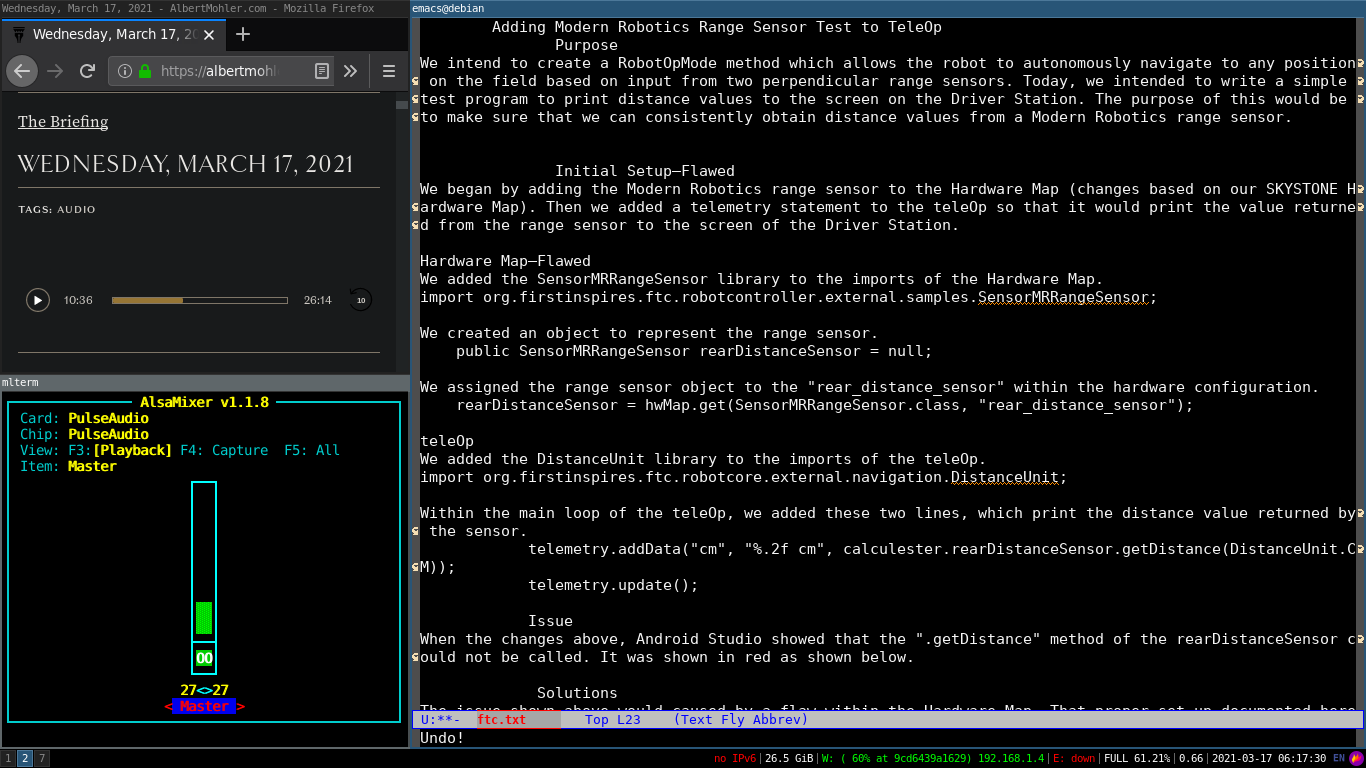Select the Wednesday, March 17 browser tab
This screenshot has height=768, width=1366.
pos(114,34)
